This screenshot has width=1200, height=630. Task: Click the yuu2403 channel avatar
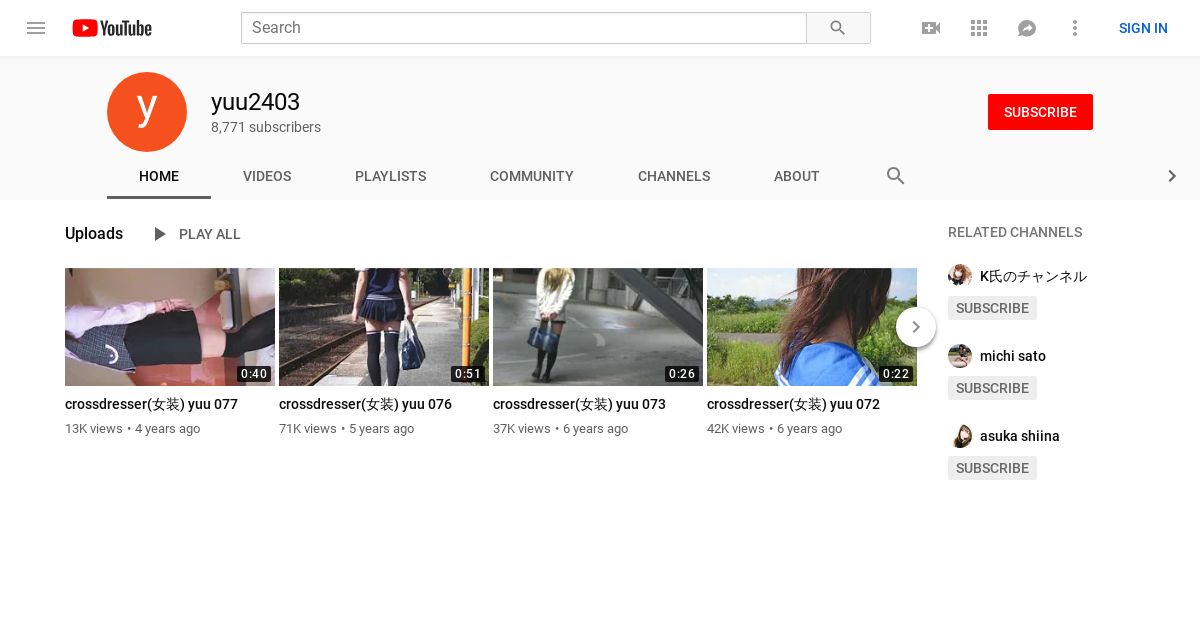[x=147, y=112]
